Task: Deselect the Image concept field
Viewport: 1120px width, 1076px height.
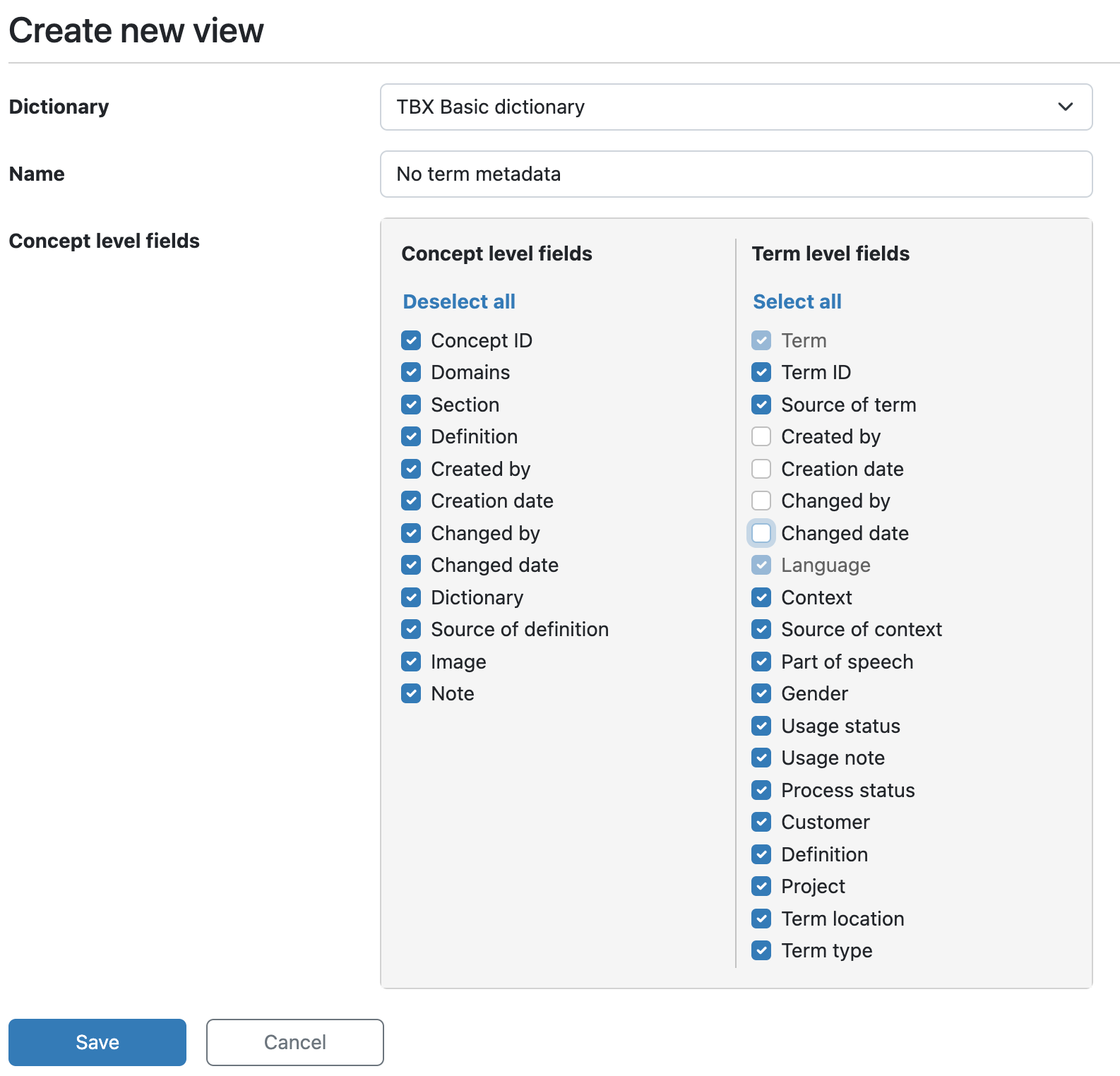Action: point(411,662)
